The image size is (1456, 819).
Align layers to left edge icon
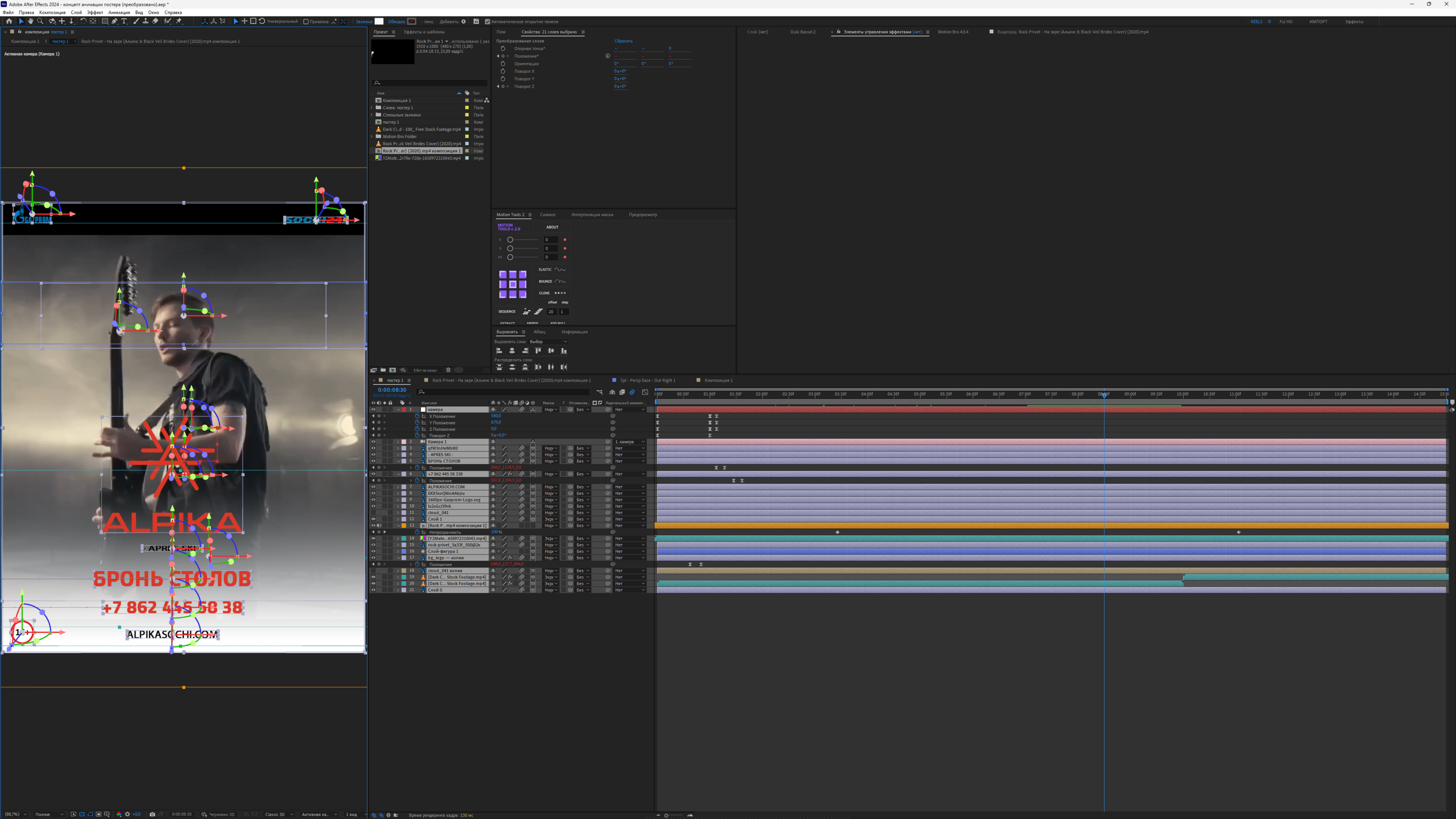pyautogui.click(x=499, y=351)
